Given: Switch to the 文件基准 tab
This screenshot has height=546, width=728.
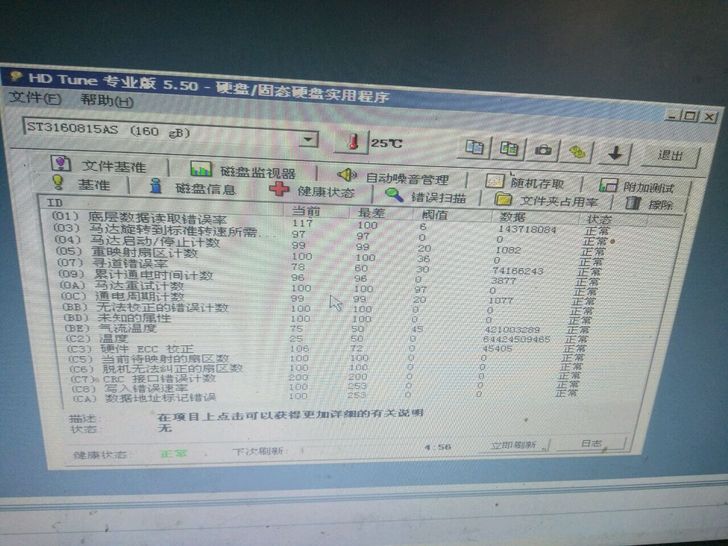Looking at the screenshot, I should click(100, 164).
